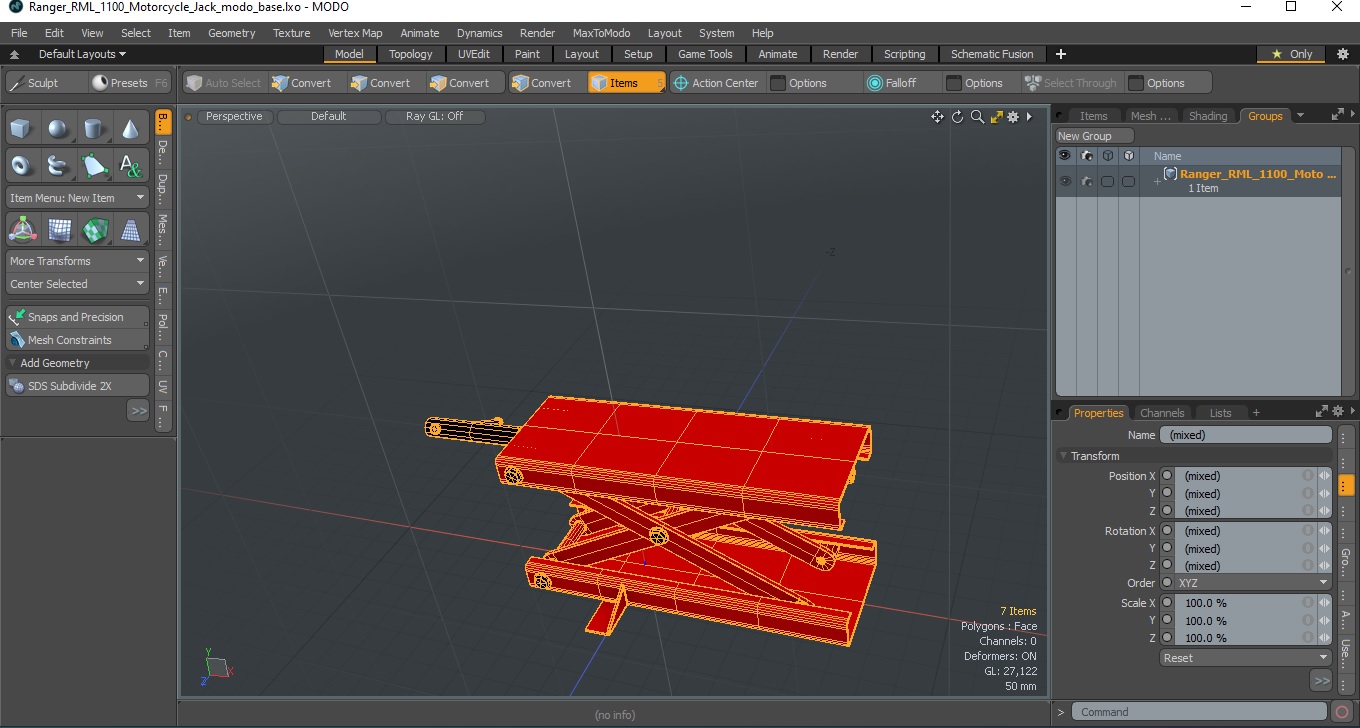This screenshot has width=1360, height=728.
Task: Expand the Properties panel with arrows icon
Action: (x=1322, y=411)
